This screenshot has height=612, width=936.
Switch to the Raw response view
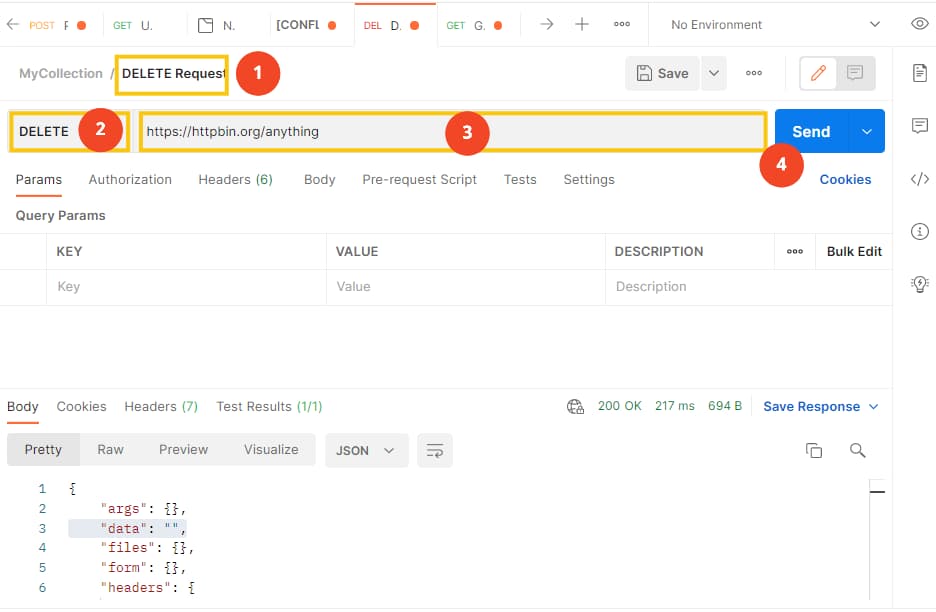pos(110,450)
